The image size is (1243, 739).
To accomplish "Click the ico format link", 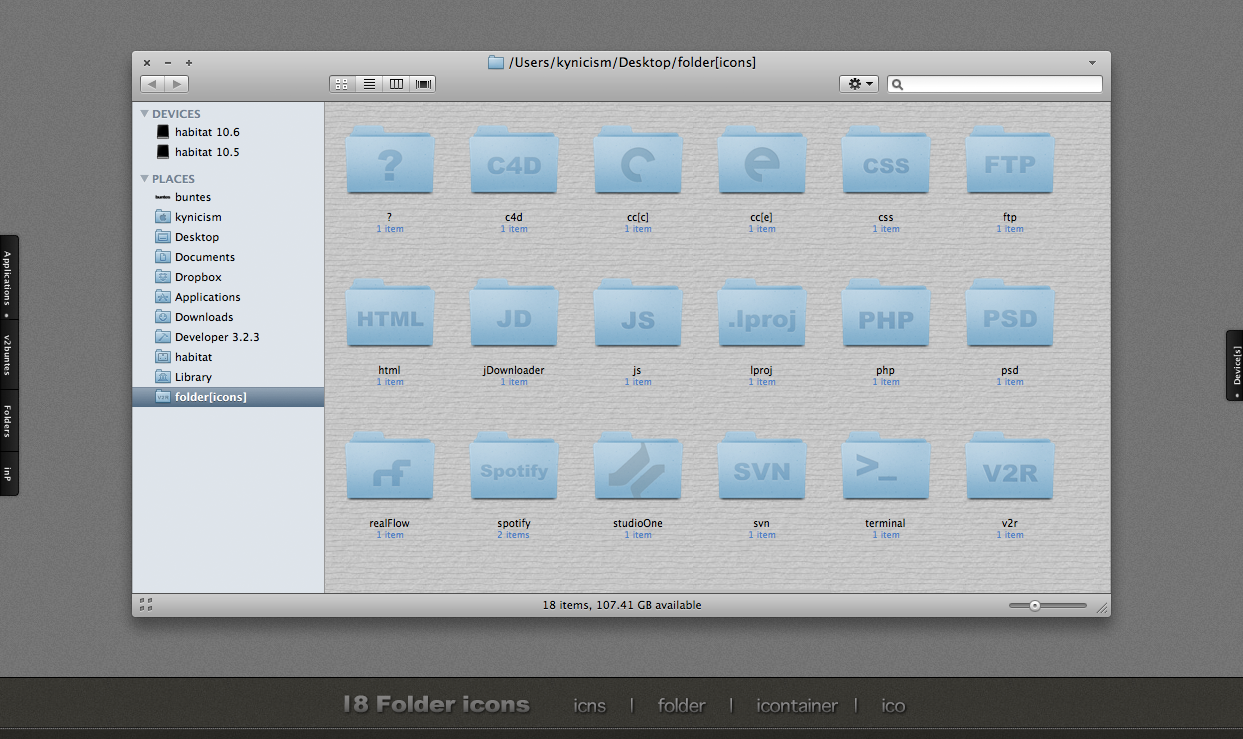I will [893, 706].
